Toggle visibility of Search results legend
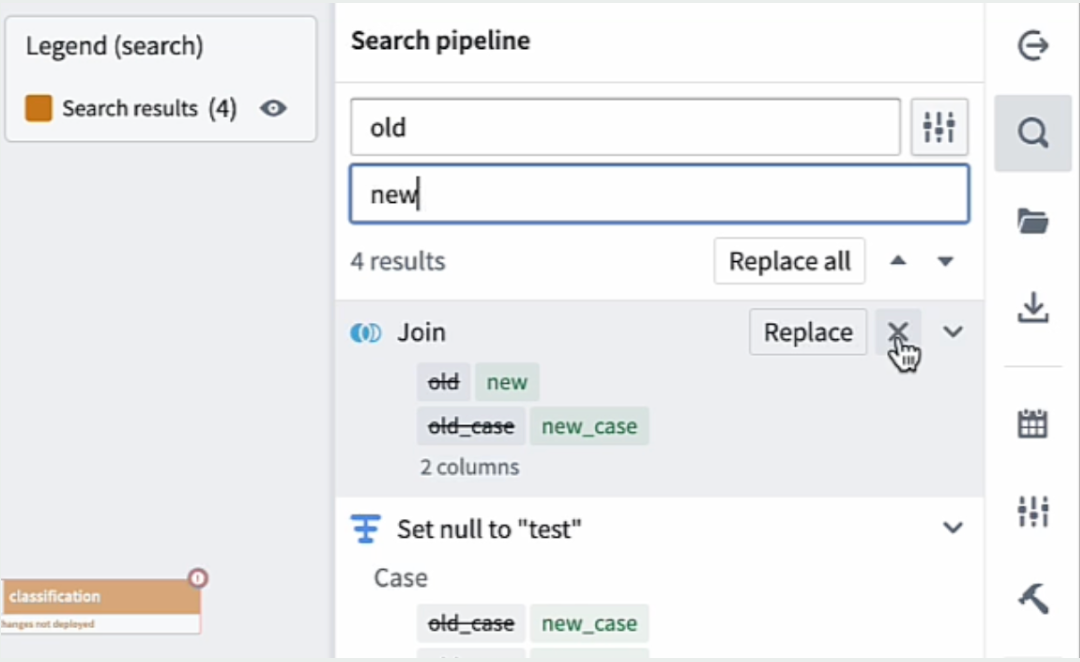1080x662 pixels. click(273, 108)
